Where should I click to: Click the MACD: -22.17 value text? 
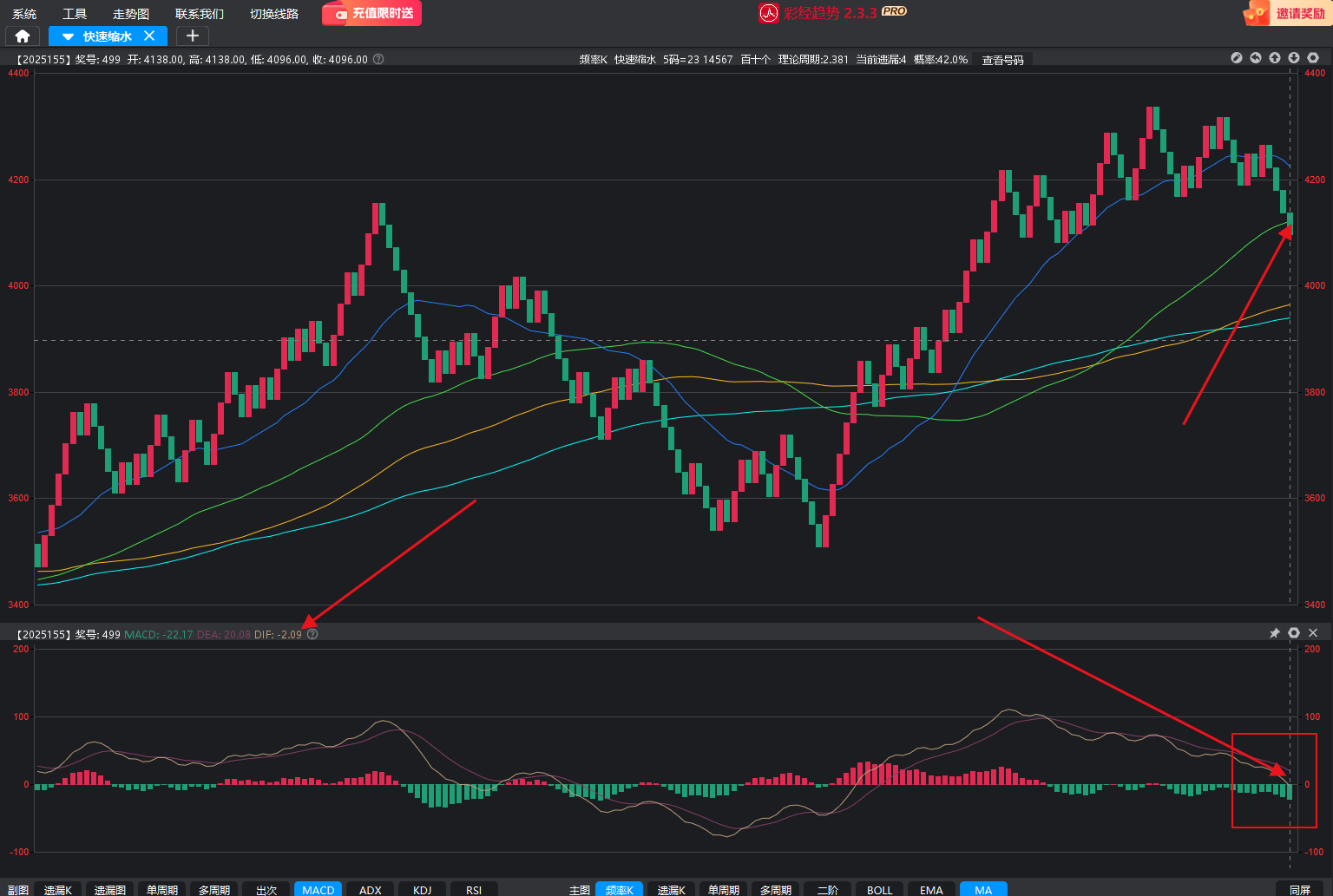[x=159, y=635]
